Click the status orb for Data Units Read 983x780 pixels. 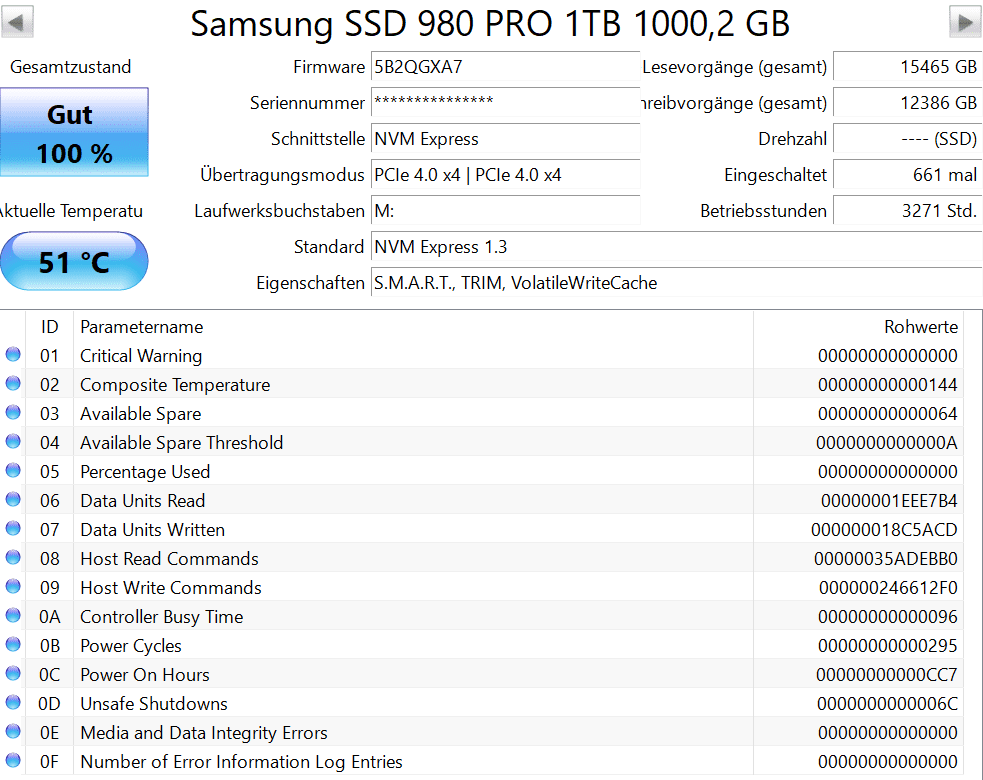coord(13,499)
